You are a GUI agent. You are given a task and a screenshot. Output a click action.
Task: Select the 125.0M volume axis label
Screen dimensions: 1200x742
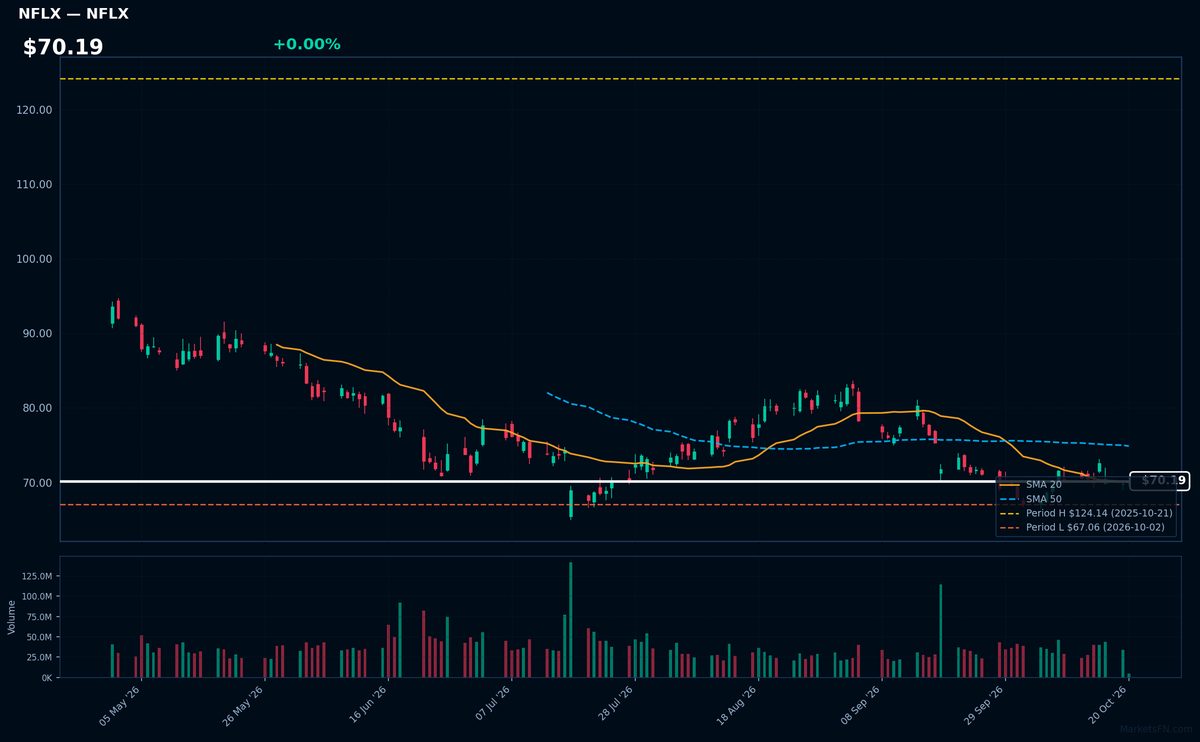coord(36,576)
